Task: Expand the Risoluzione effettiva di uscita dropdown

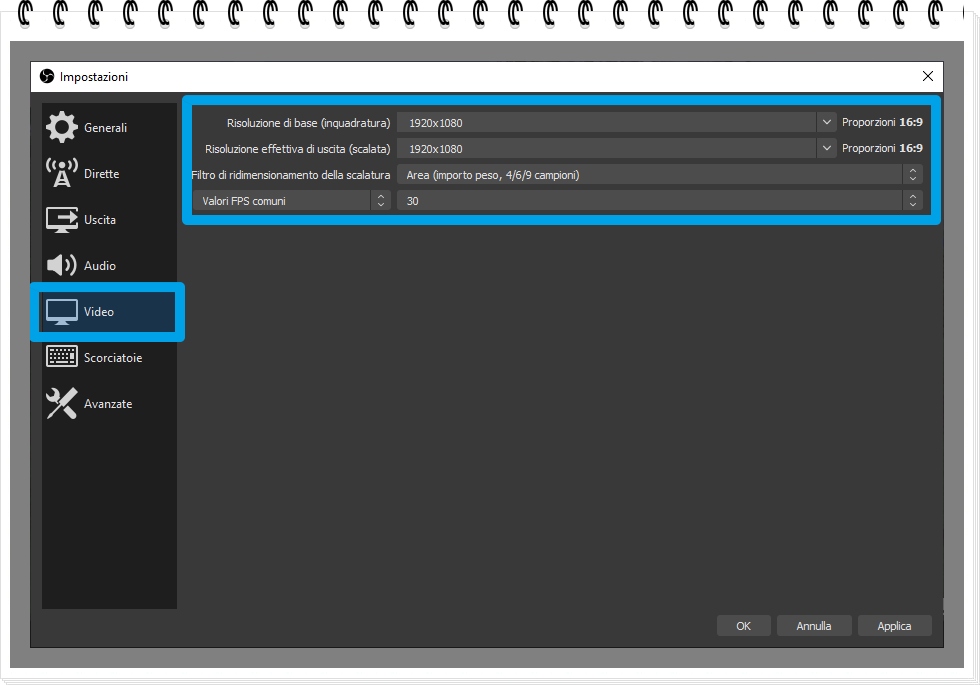Action: (x=827, y=148)
